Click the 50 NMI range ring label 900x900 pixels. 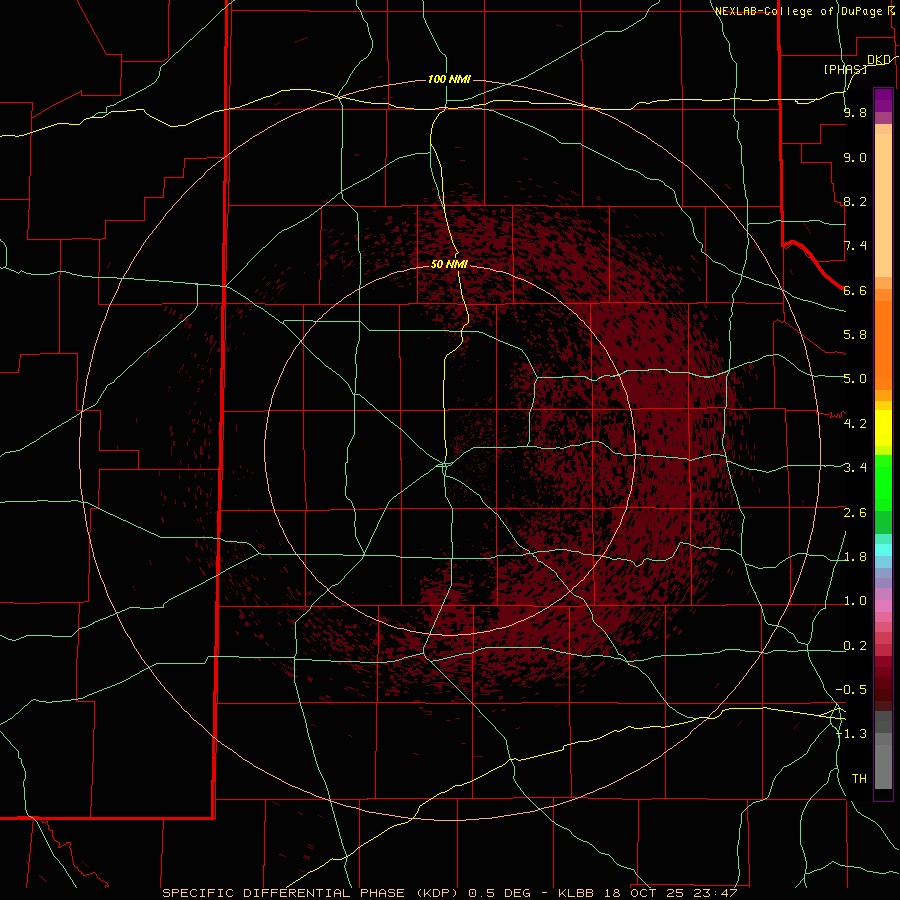(x=449, y=264)
